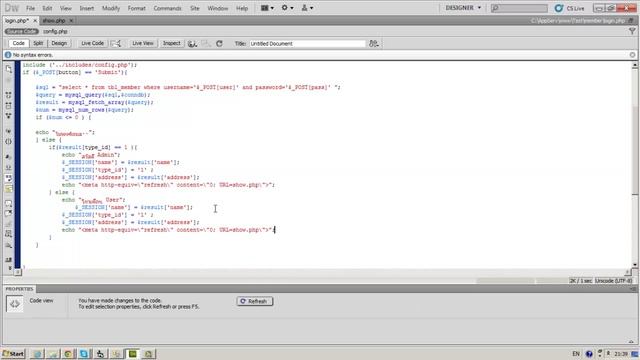Click the code line "include ('../includes/config.php');"
640x360 pixels.
point(80,64)
